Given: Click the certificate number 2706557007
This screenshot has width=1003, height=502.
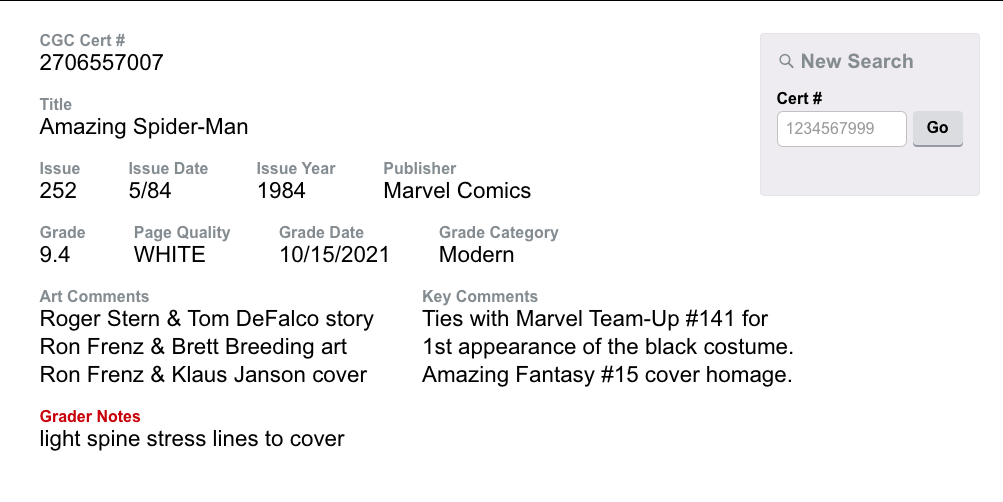Looking at the screenshot, I should click(101, 63).
